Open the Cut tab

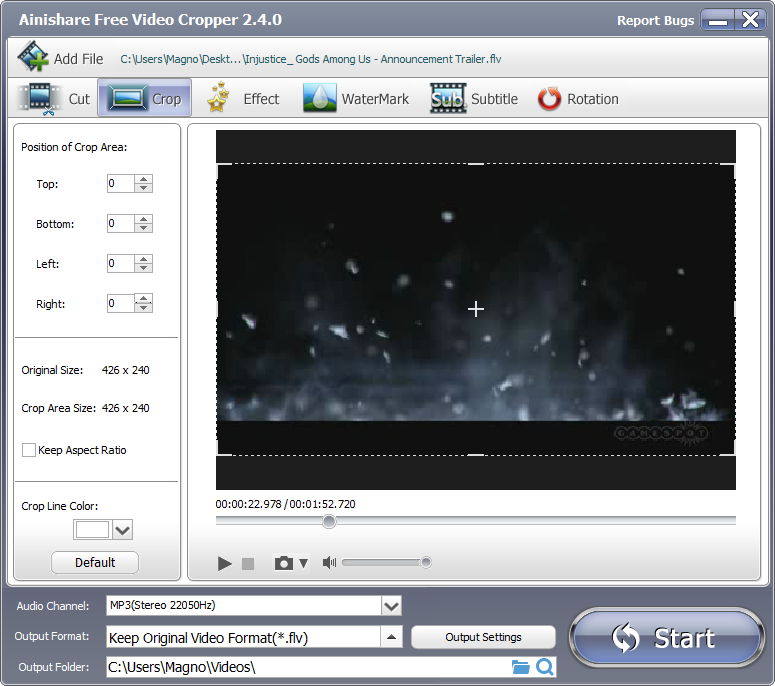(53, 98)
